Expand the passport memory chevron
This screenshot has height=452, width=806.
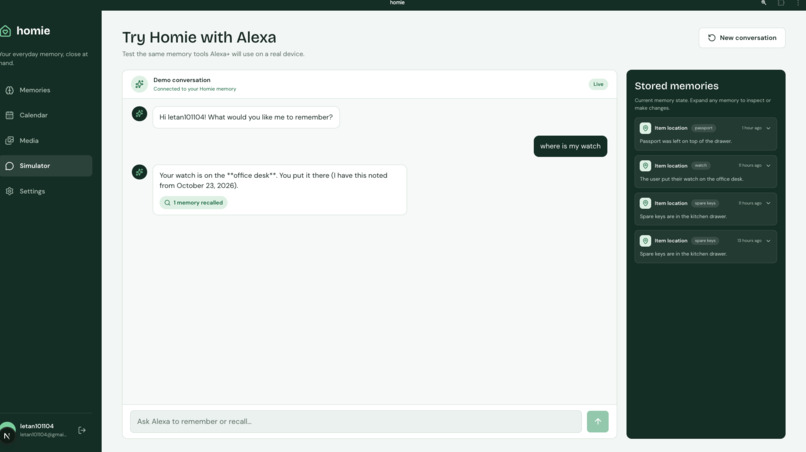point(768,128)
